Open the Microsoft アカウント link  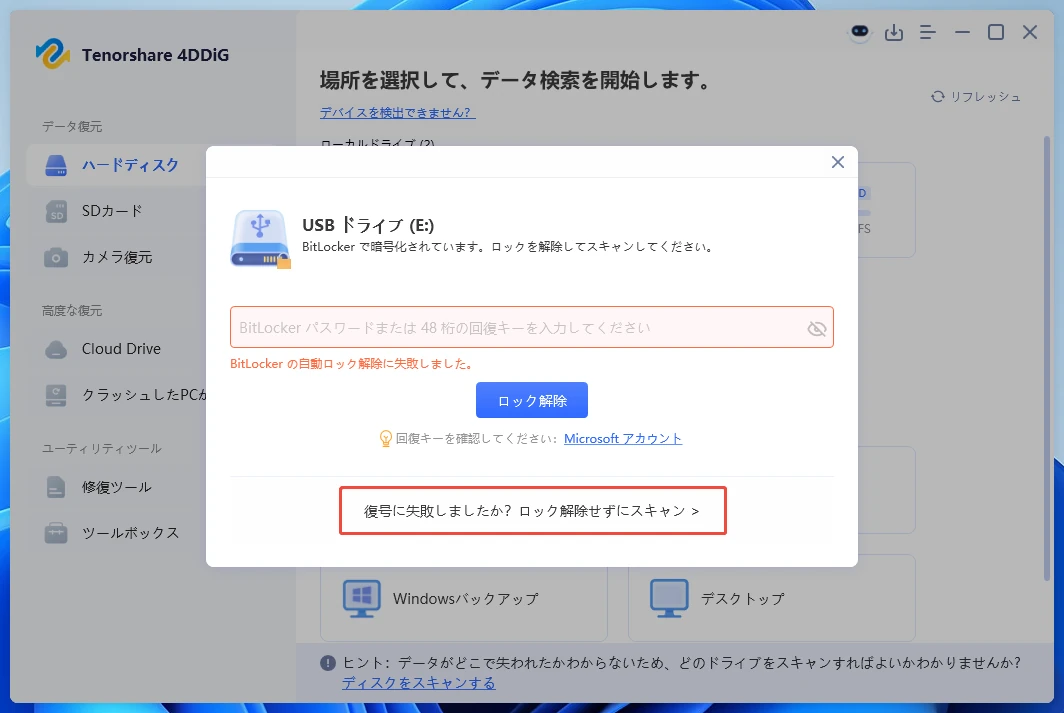[622, 438]
